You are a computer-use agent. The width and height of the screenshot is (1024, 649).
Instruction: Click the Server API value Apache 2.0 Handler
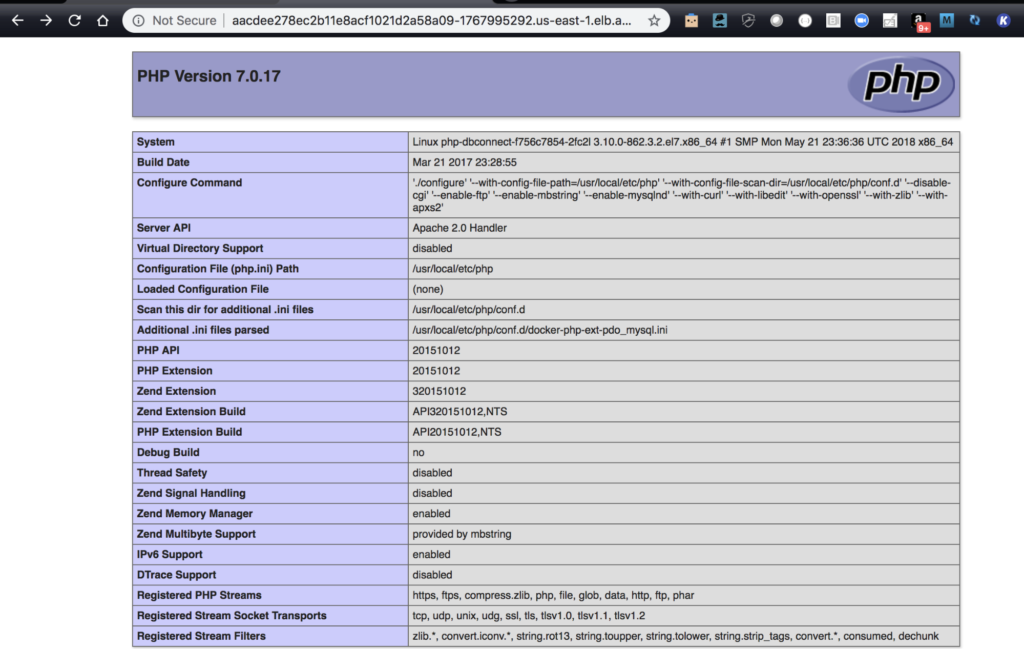click(459, 228)
